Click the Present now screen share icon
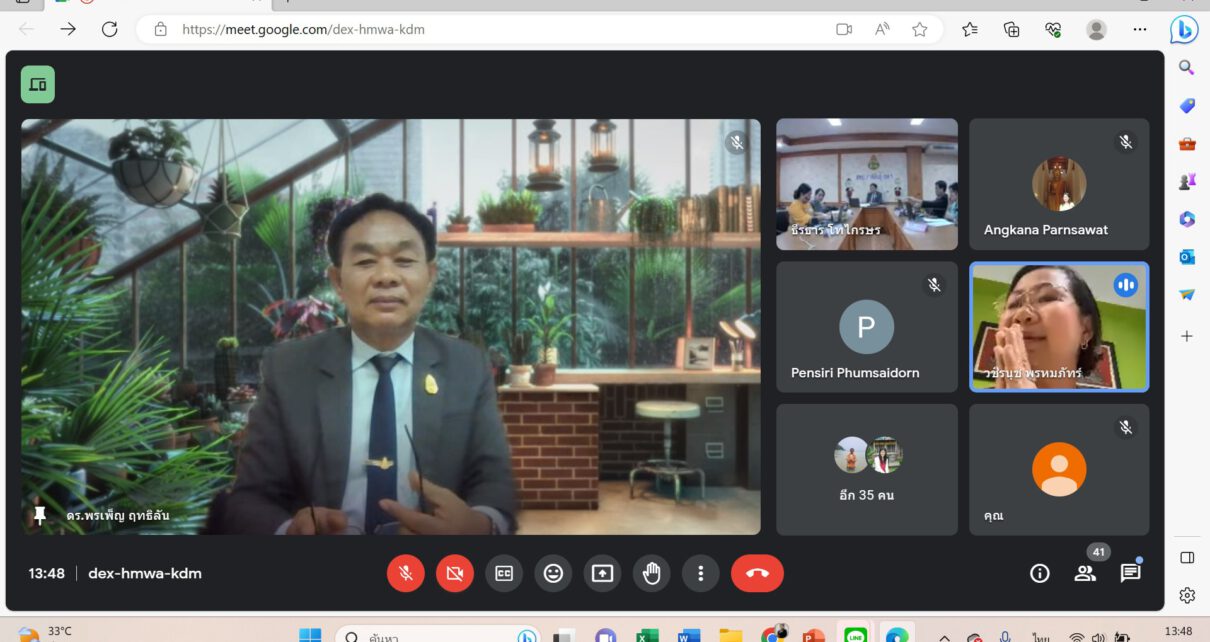1210x642 pixels. point(602,573)
